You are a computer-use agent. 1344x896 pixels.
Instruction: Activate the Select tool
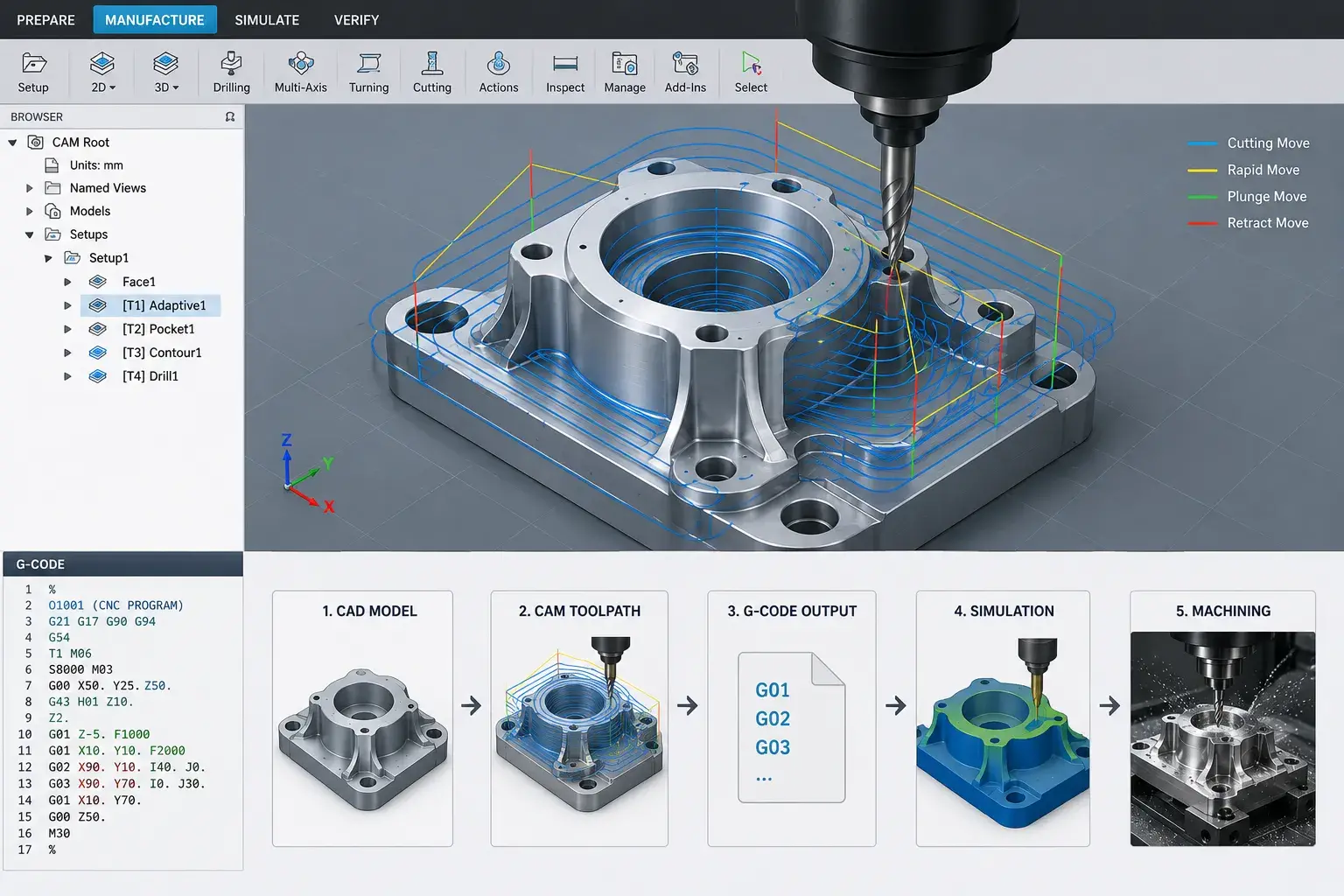(x=751, y=72)
